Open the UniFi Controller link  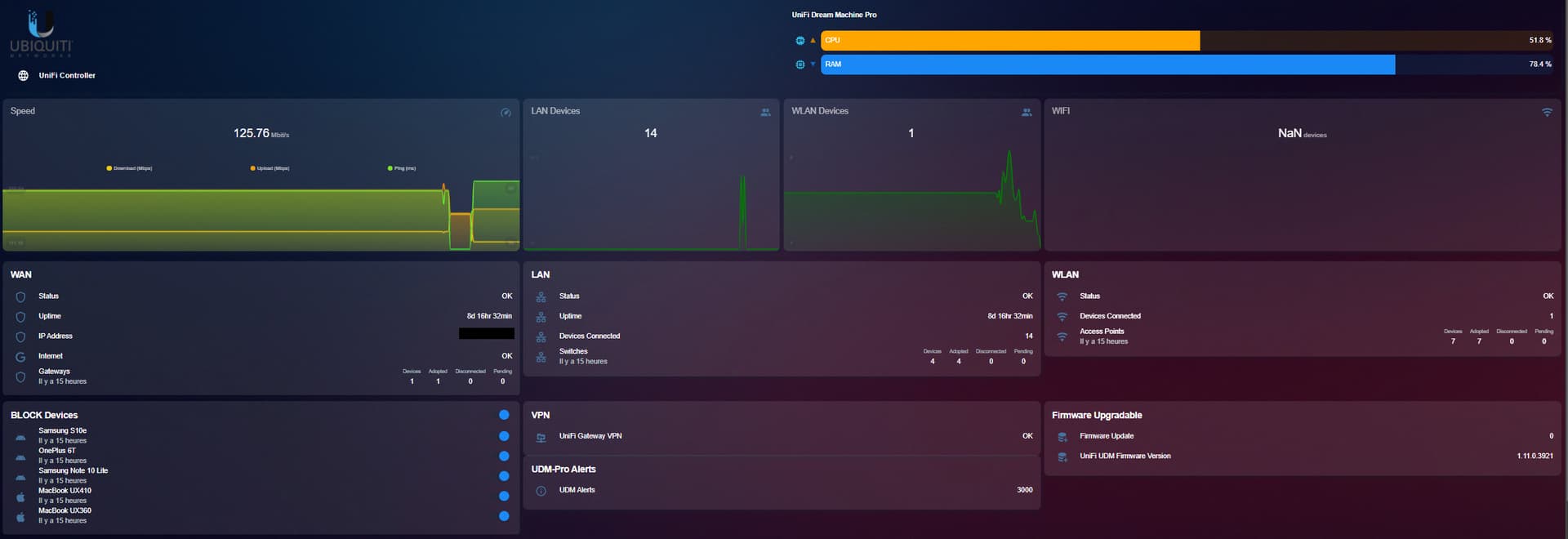tap(67, 76)
